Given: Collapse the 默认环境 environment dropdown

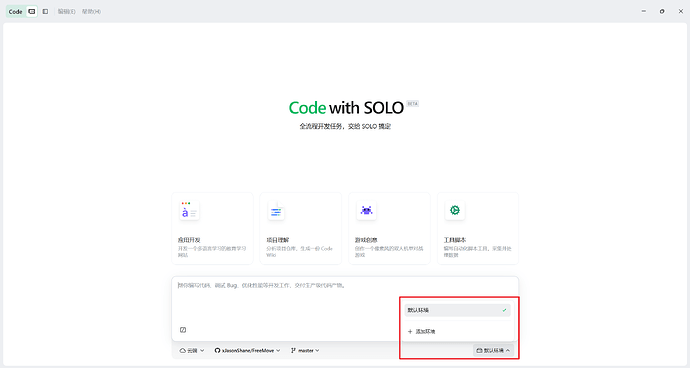Looking at the screenshot, I should pos(493,350).
